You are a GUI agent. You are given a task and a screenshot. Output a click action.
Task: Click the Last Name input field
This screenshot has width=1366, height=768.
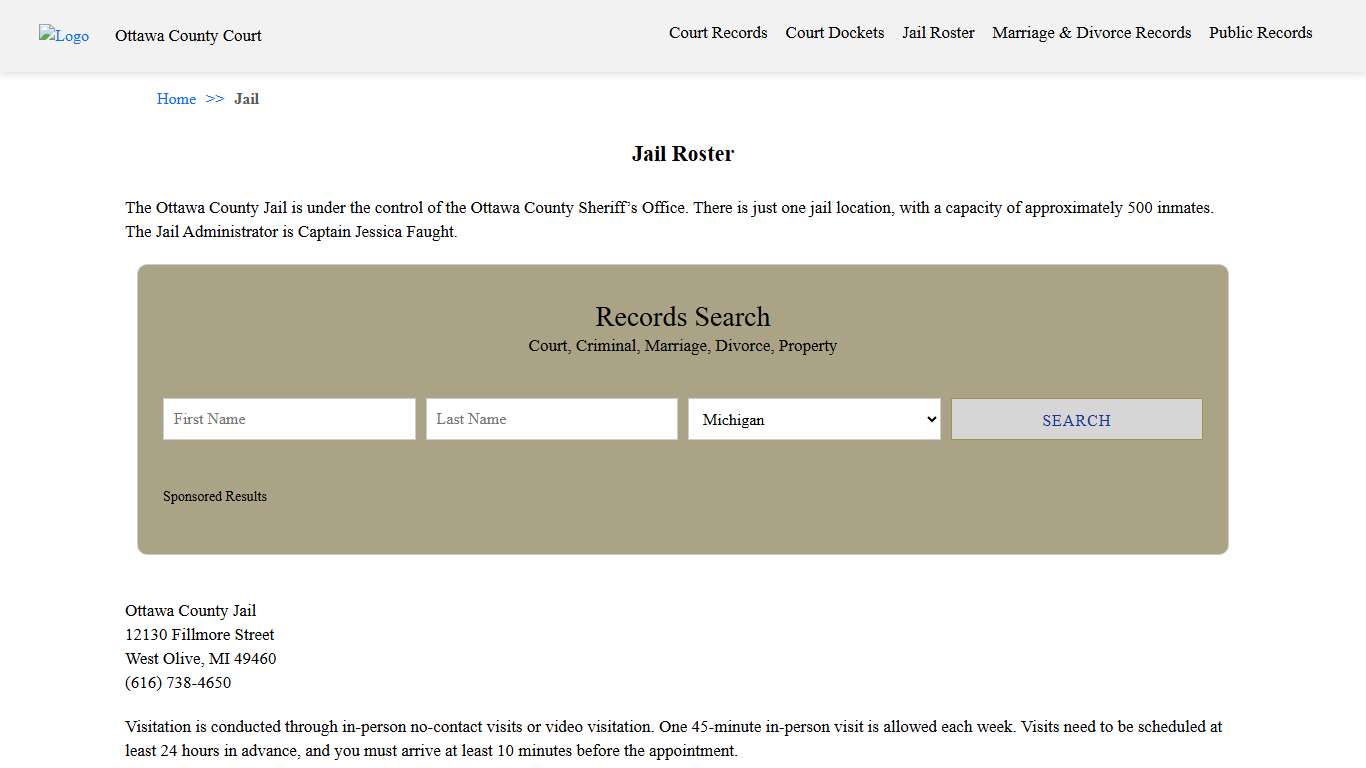pos(551,419)
